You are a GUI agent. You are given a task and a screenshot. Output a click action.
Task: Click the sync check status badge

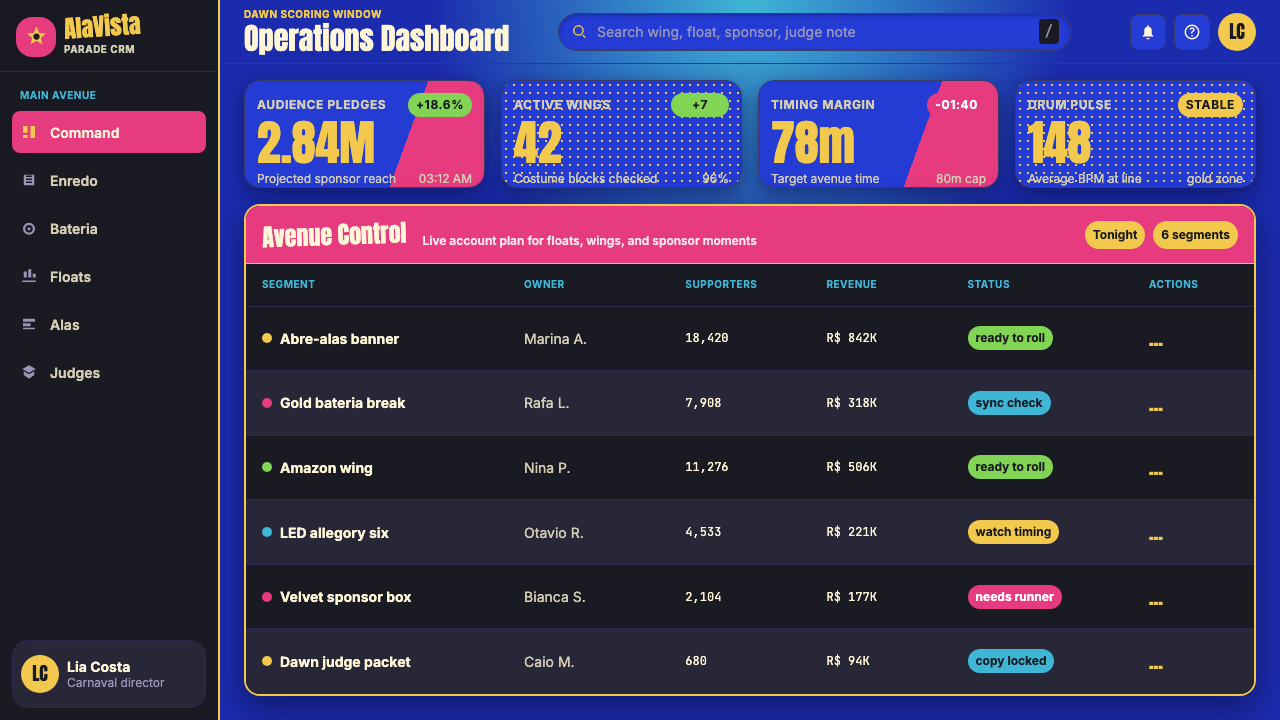coord(1009,403)
